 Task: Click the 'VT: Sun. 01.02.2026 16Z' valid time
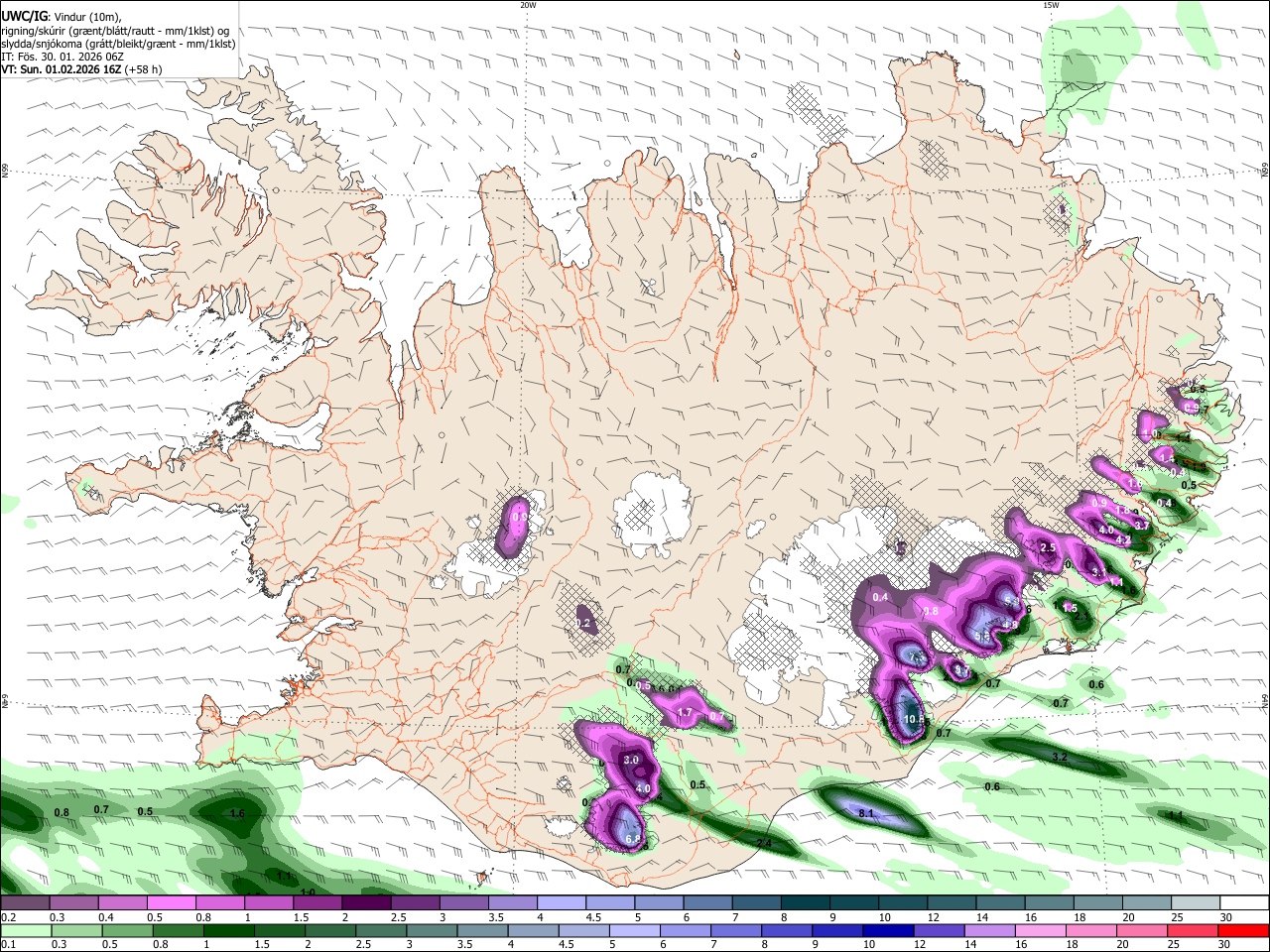click(x=62, y=69)
